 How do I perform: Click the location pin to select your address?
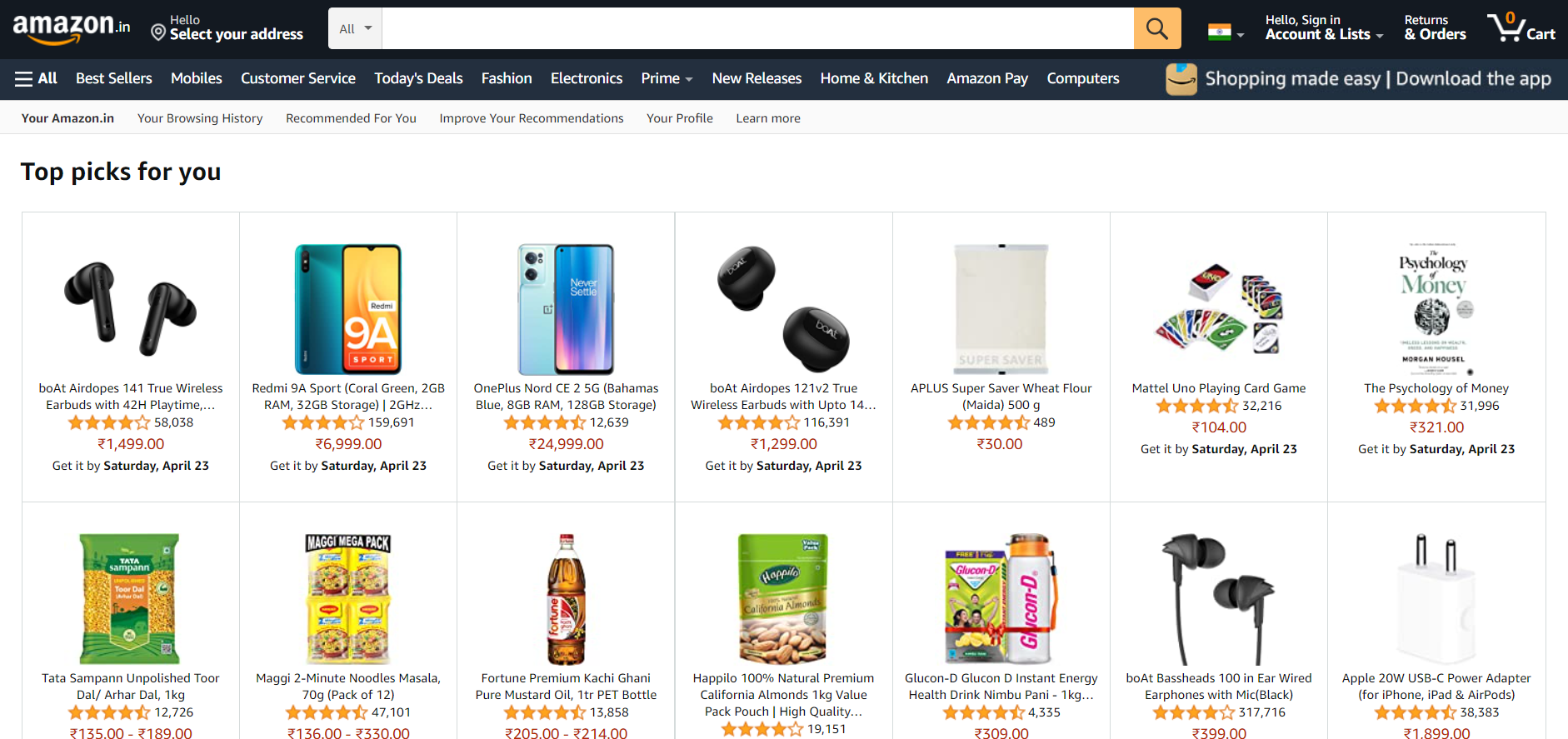coord(158,33)
